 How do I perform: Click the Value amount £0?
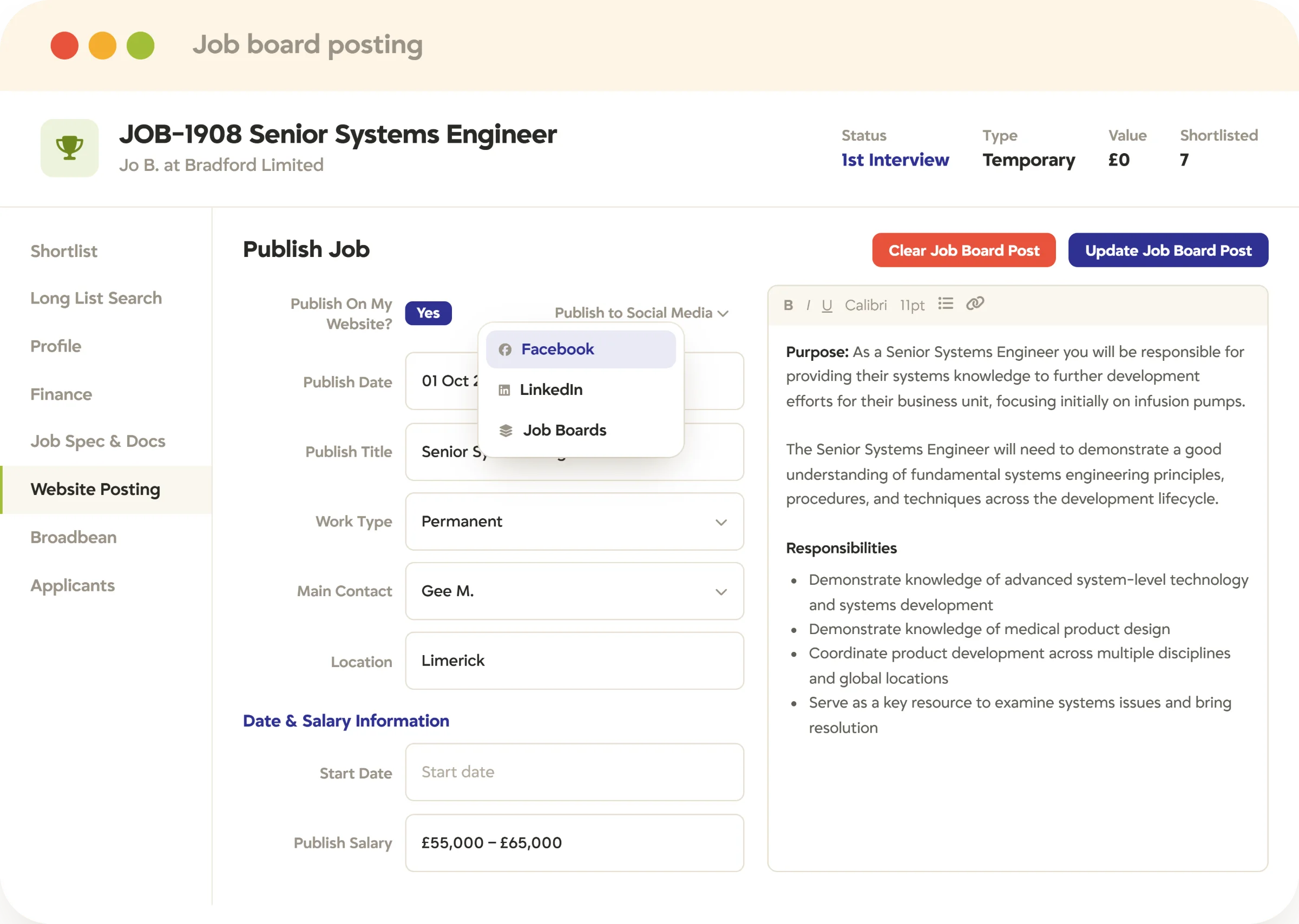click(1119, 160)
